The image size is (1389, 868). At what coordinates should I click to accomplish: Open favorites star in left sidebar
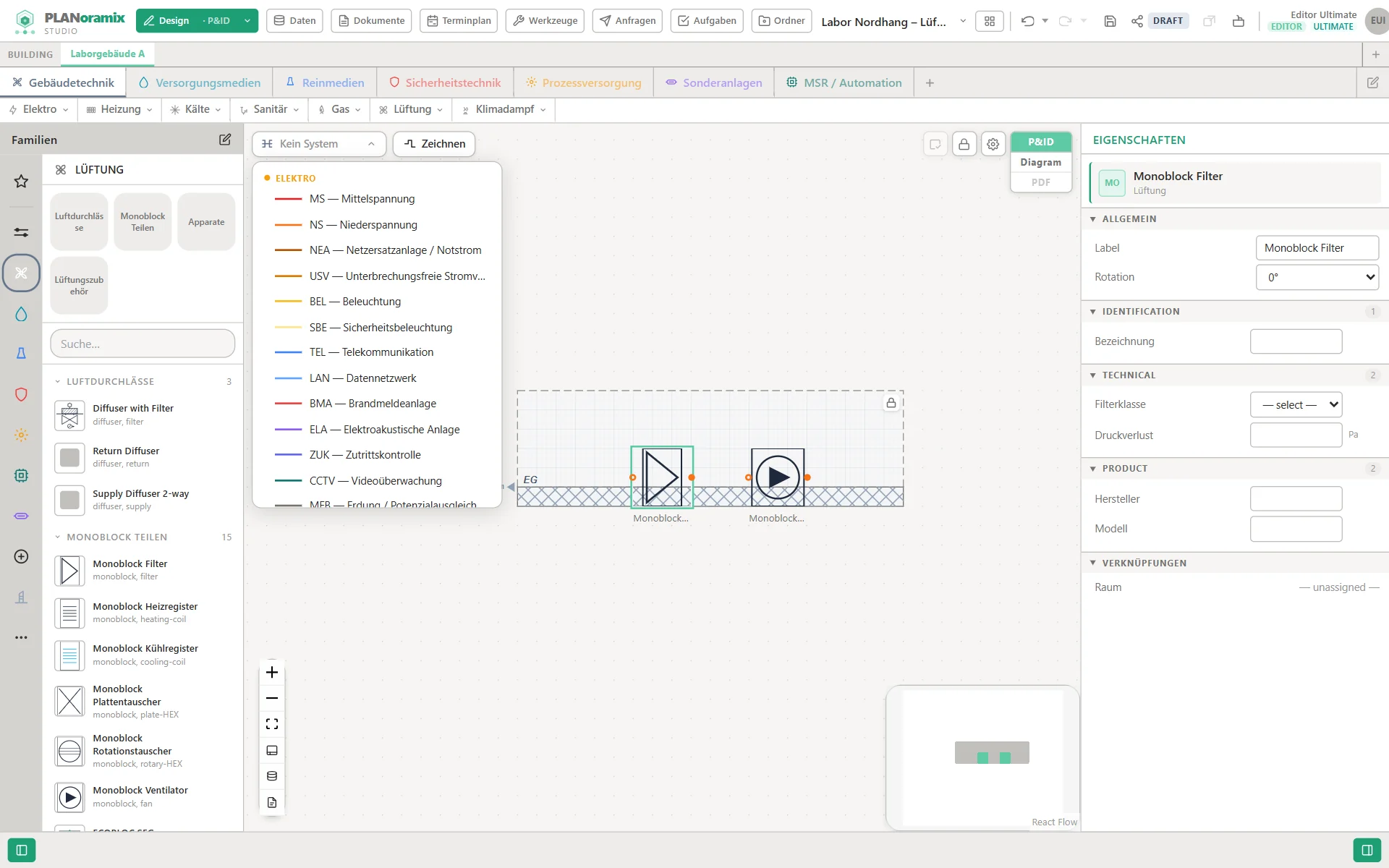click(x=21, y=181)
